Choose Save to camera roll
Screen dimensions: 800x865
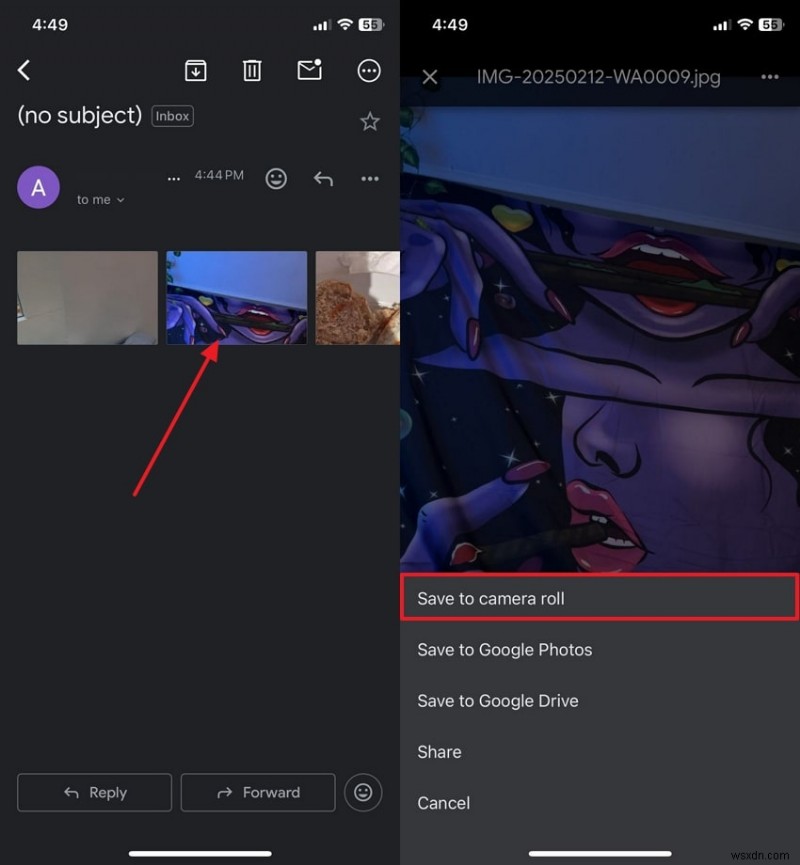tap(599, 598)
